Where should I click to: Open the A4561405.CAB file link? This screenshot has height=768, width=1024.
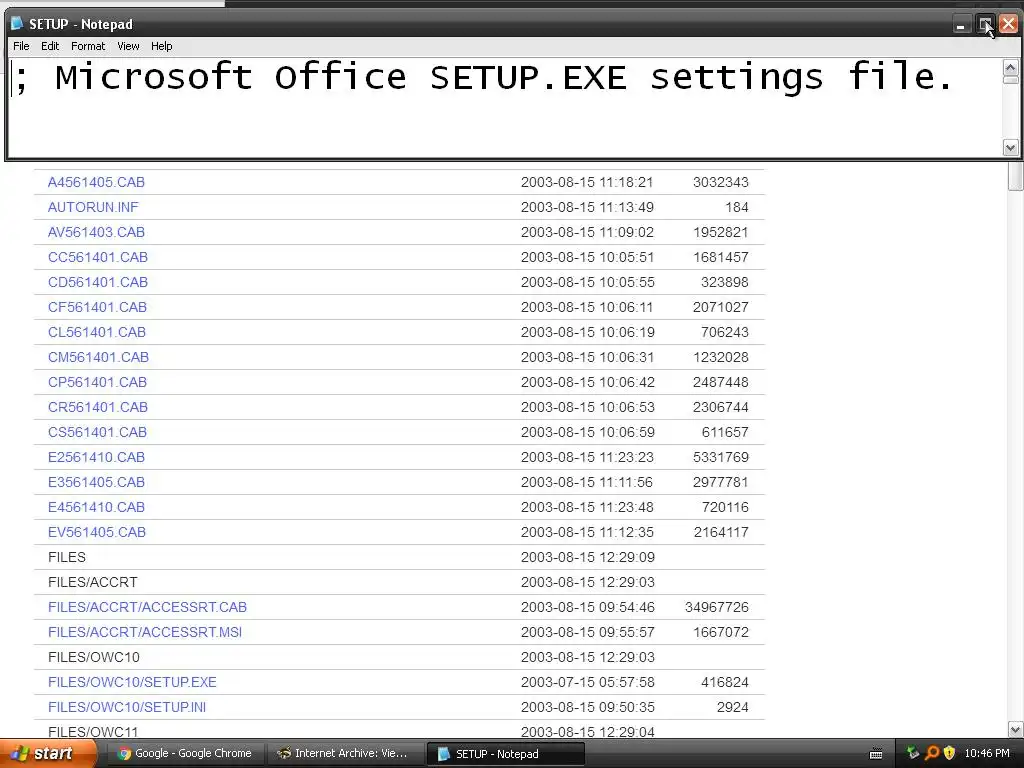(96, 182)
